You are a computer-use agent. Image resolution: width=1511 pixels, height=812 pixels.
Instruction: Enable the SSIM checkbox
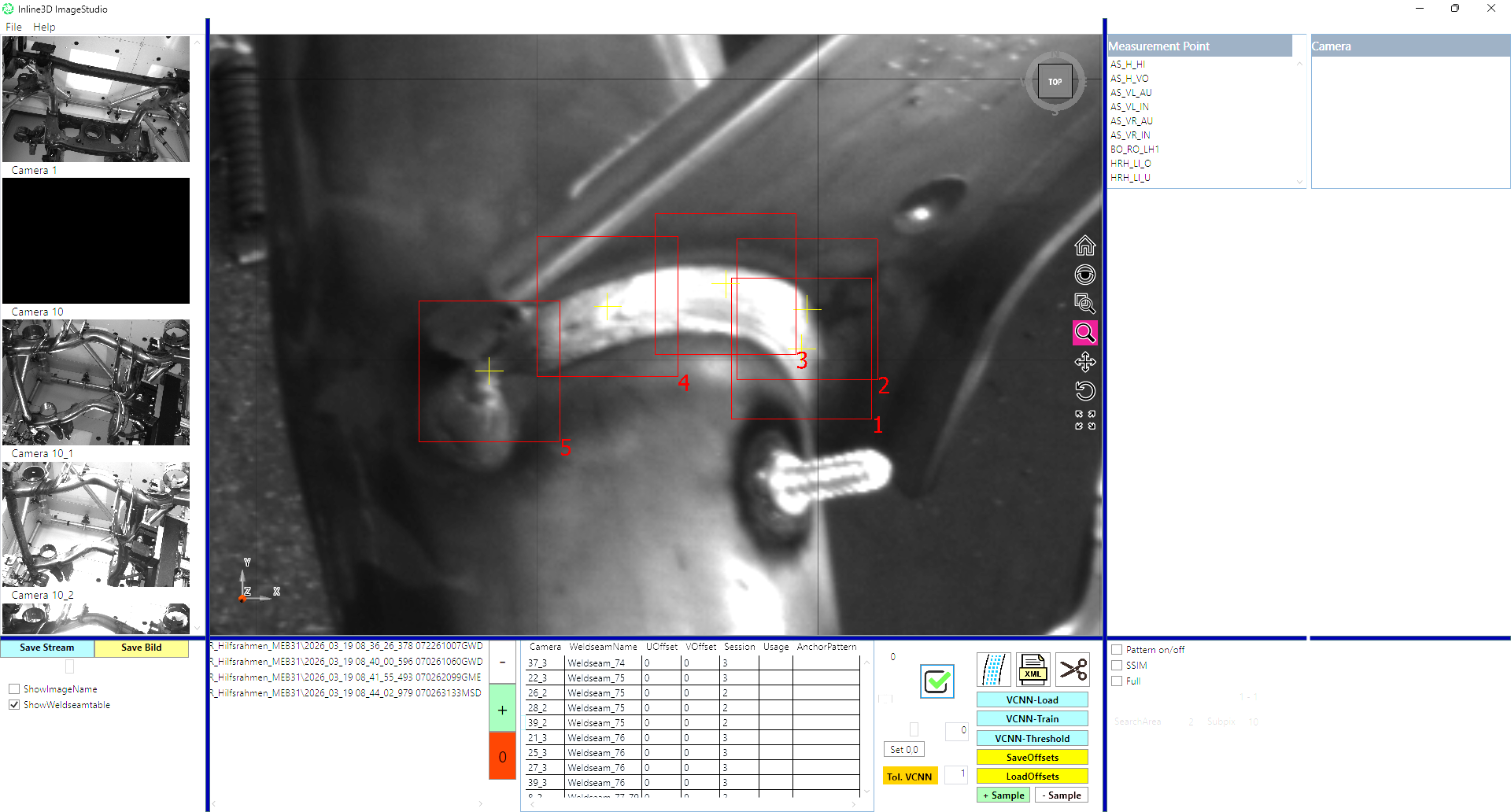pyautogui.click(x=1117, y=666)
